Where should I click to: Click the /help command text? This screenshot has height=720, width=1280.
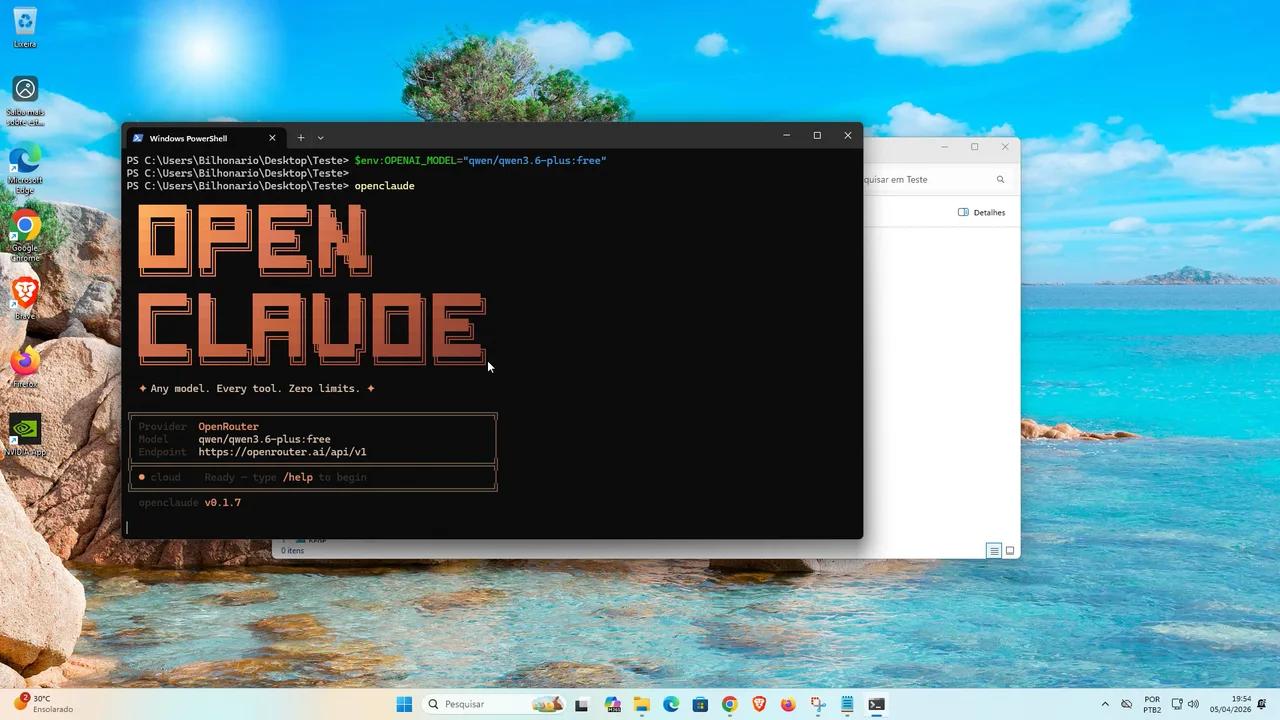298,477
